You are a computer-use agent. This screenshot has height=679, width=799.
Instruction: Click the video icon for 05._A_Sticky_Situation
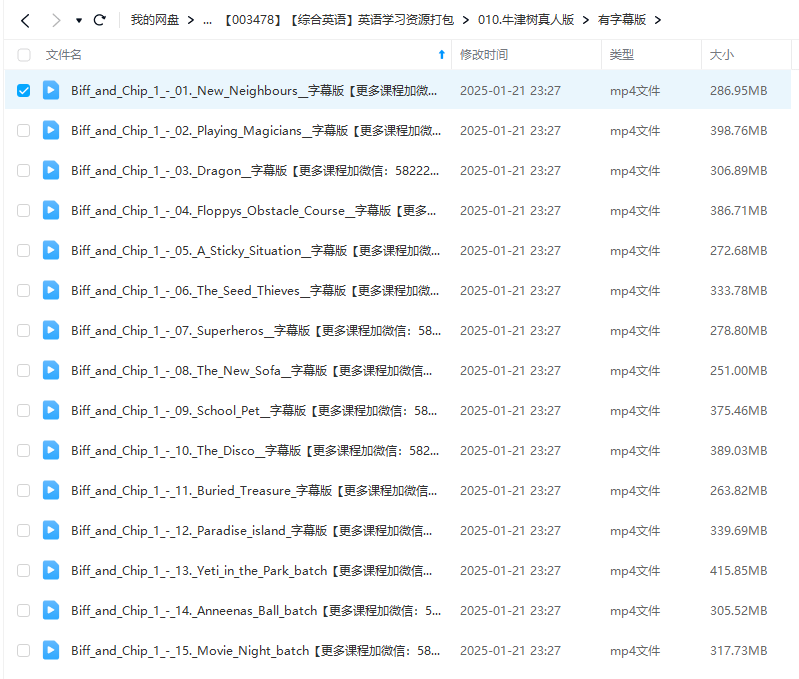point(50,250)
